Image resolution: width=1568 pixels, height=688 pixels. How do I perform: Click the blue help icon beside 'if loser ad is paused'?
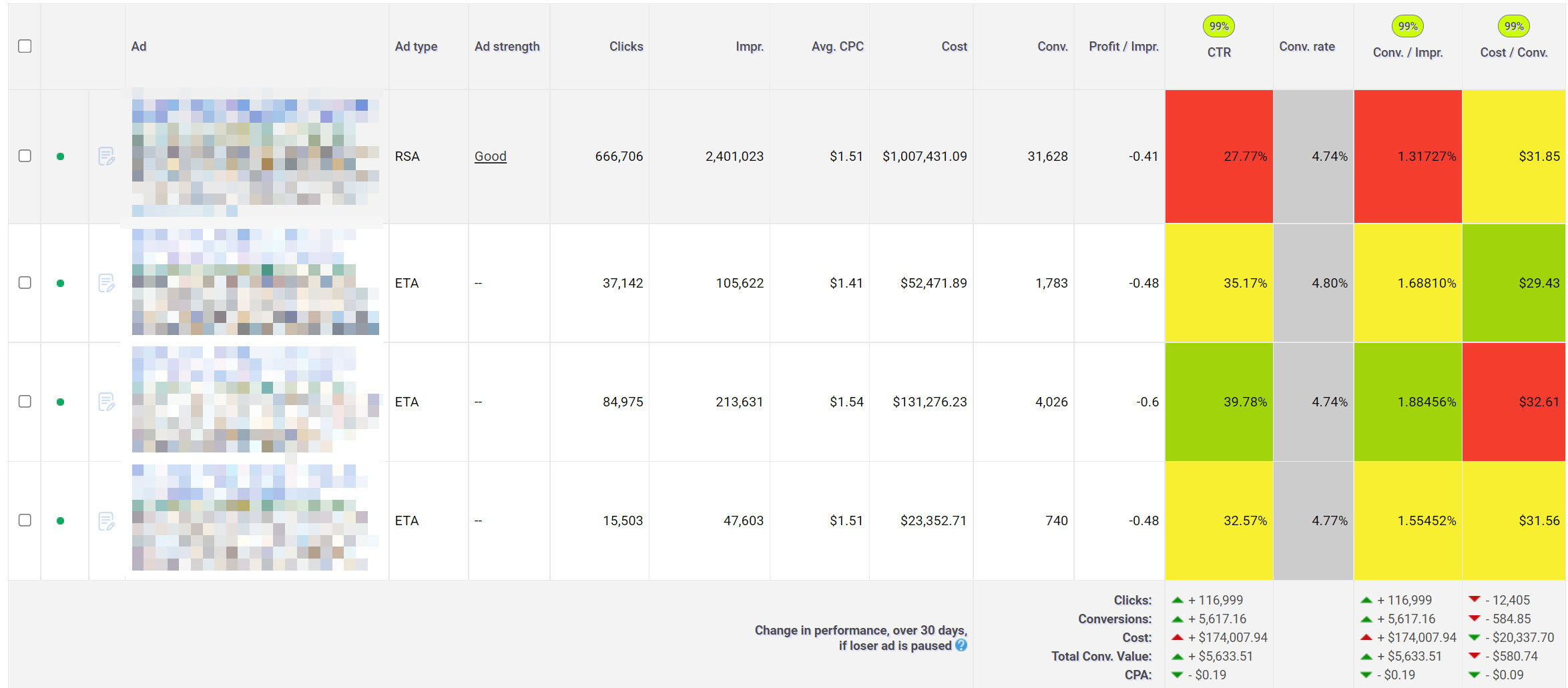(x=961, y=645)
